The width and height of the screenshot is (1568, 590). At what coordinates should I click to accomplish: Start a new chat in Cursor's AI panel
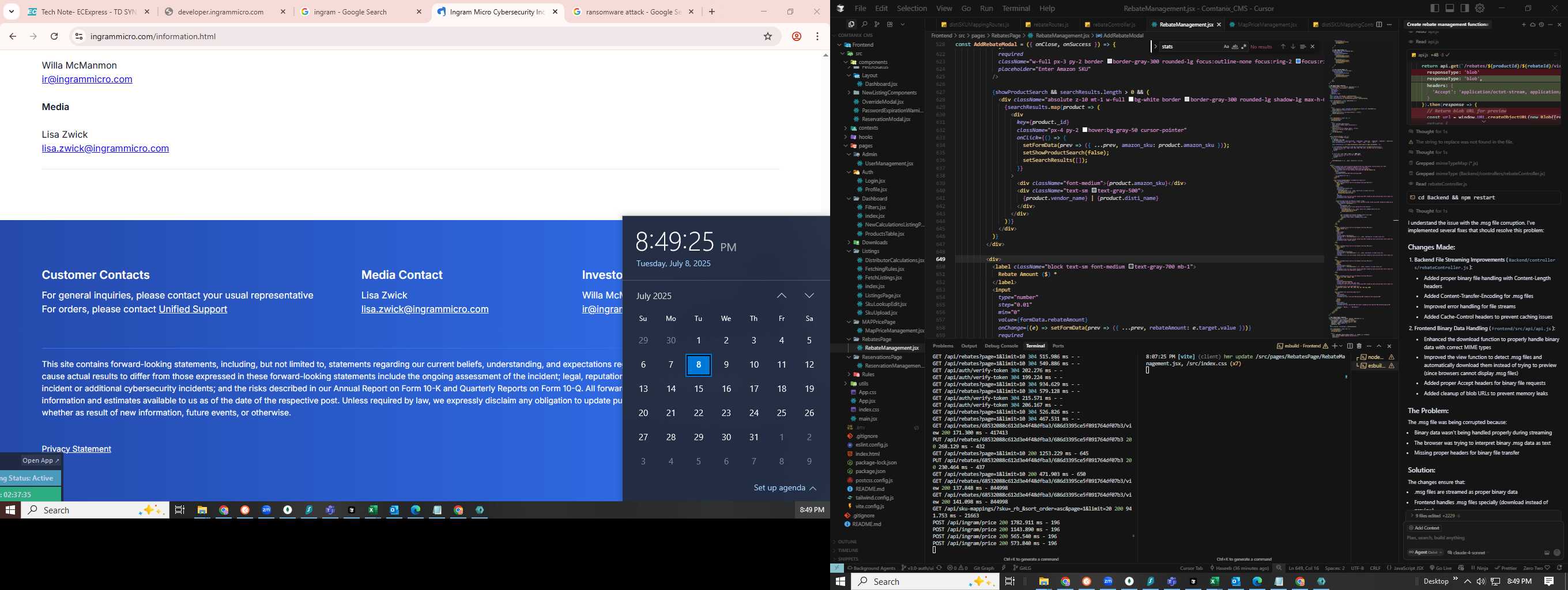point(1524,25)
